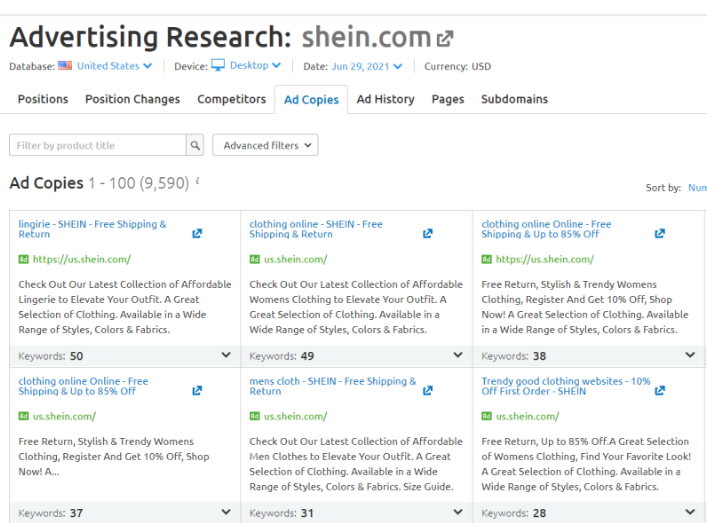Open ad title lingirie - SHEIN - Free Shipping
Image resolution: width=707 pixels, height=523 pixels.
point(92,229)
